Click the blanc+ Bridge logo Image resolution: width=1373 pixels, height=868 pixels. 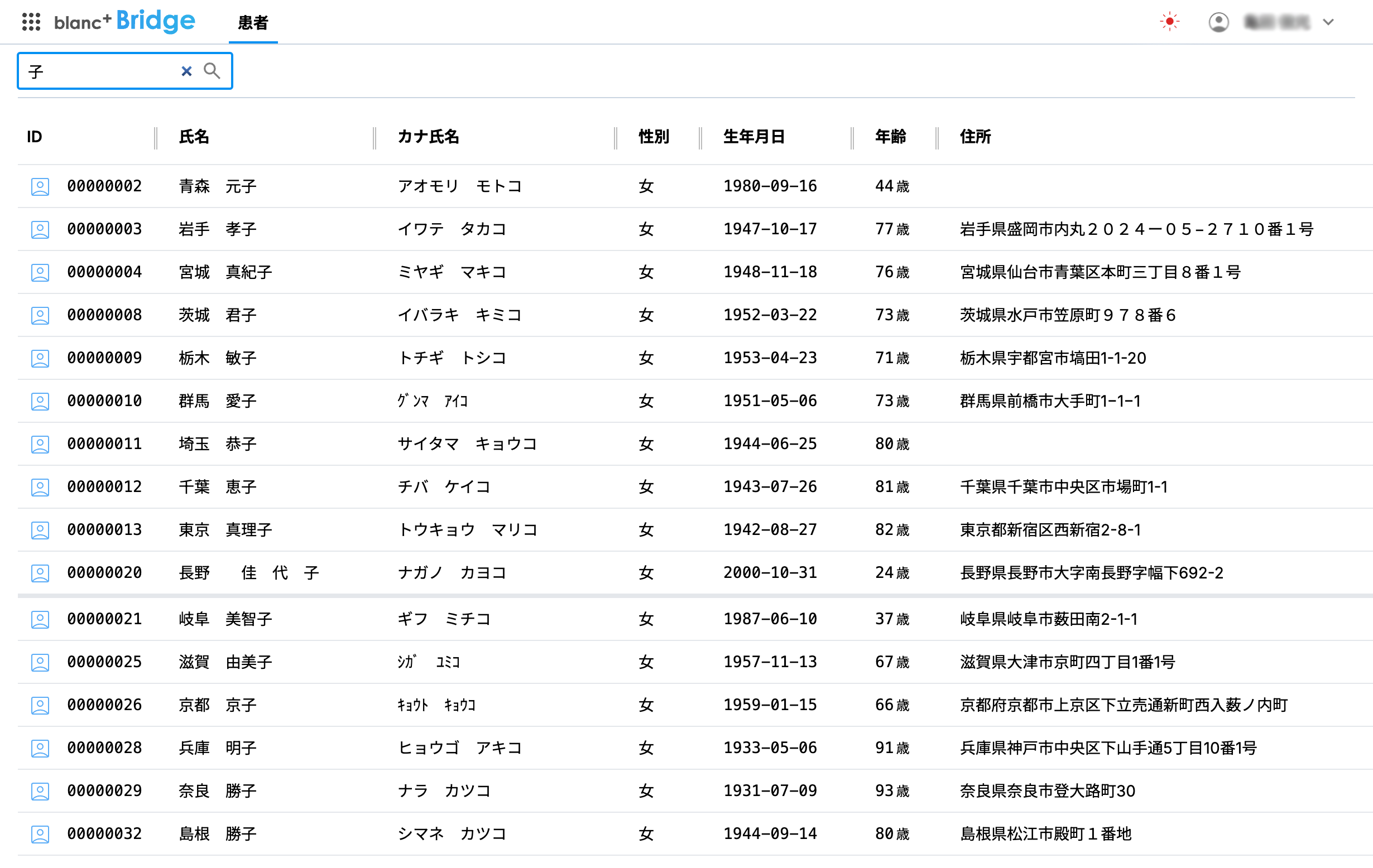124,21
